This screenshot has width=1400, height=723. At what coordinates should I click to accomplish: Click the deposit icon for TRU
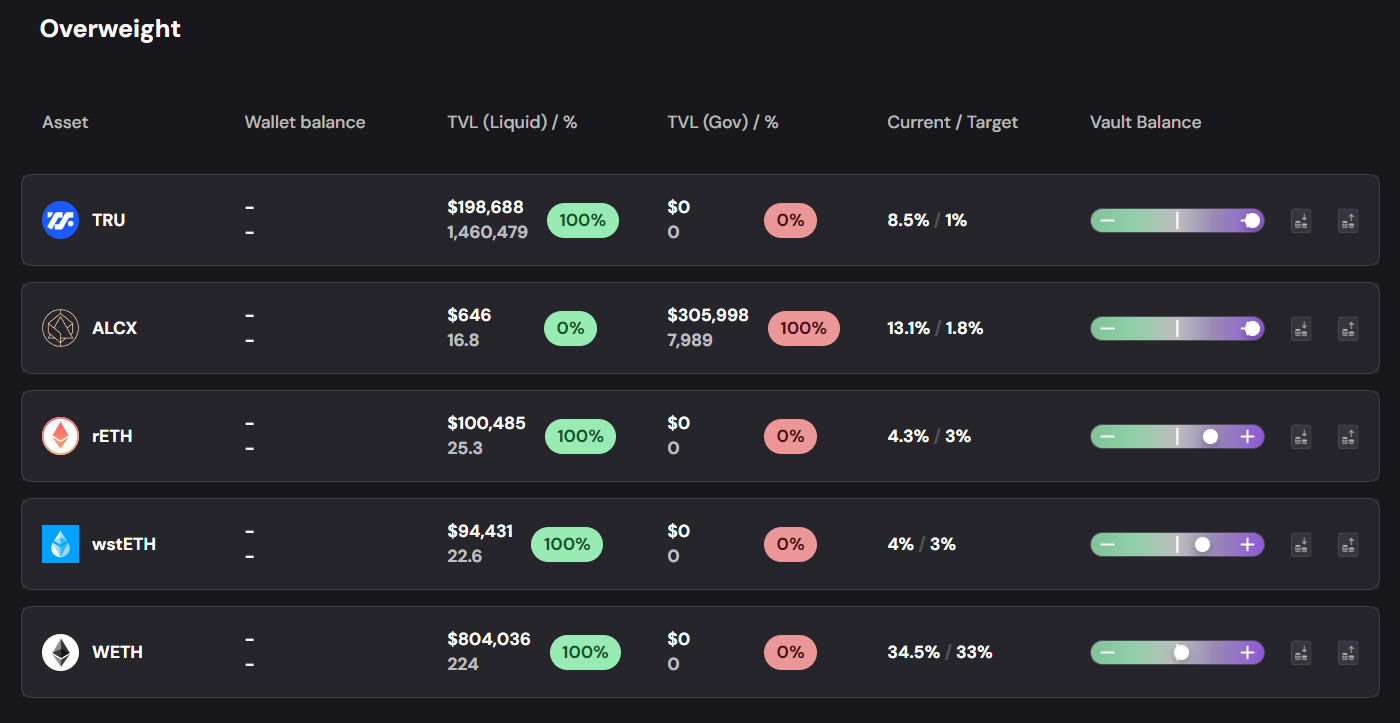click(1301, 220)
